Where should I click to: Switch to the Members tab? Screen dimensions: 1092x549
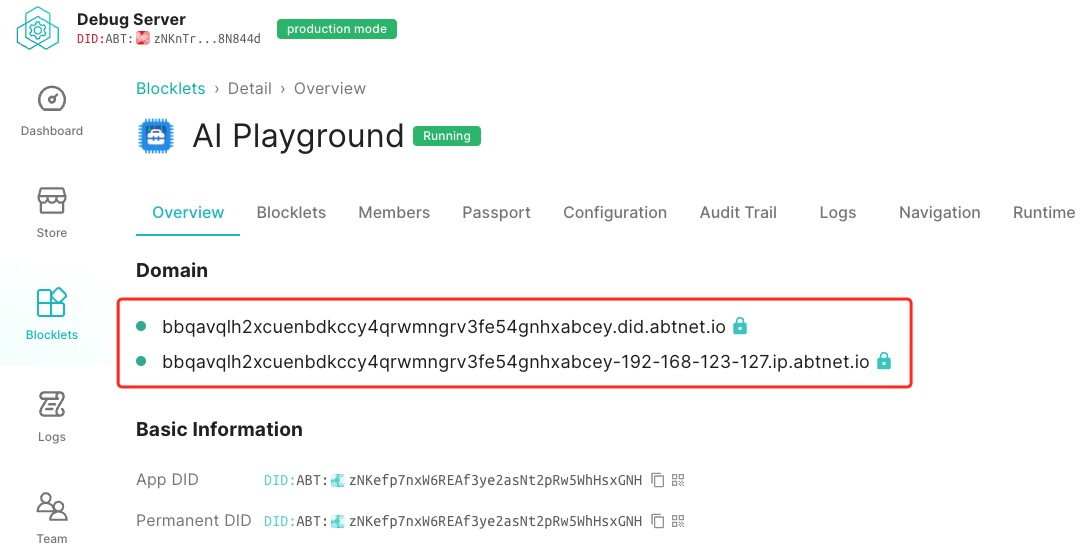(x=394, y=212)
